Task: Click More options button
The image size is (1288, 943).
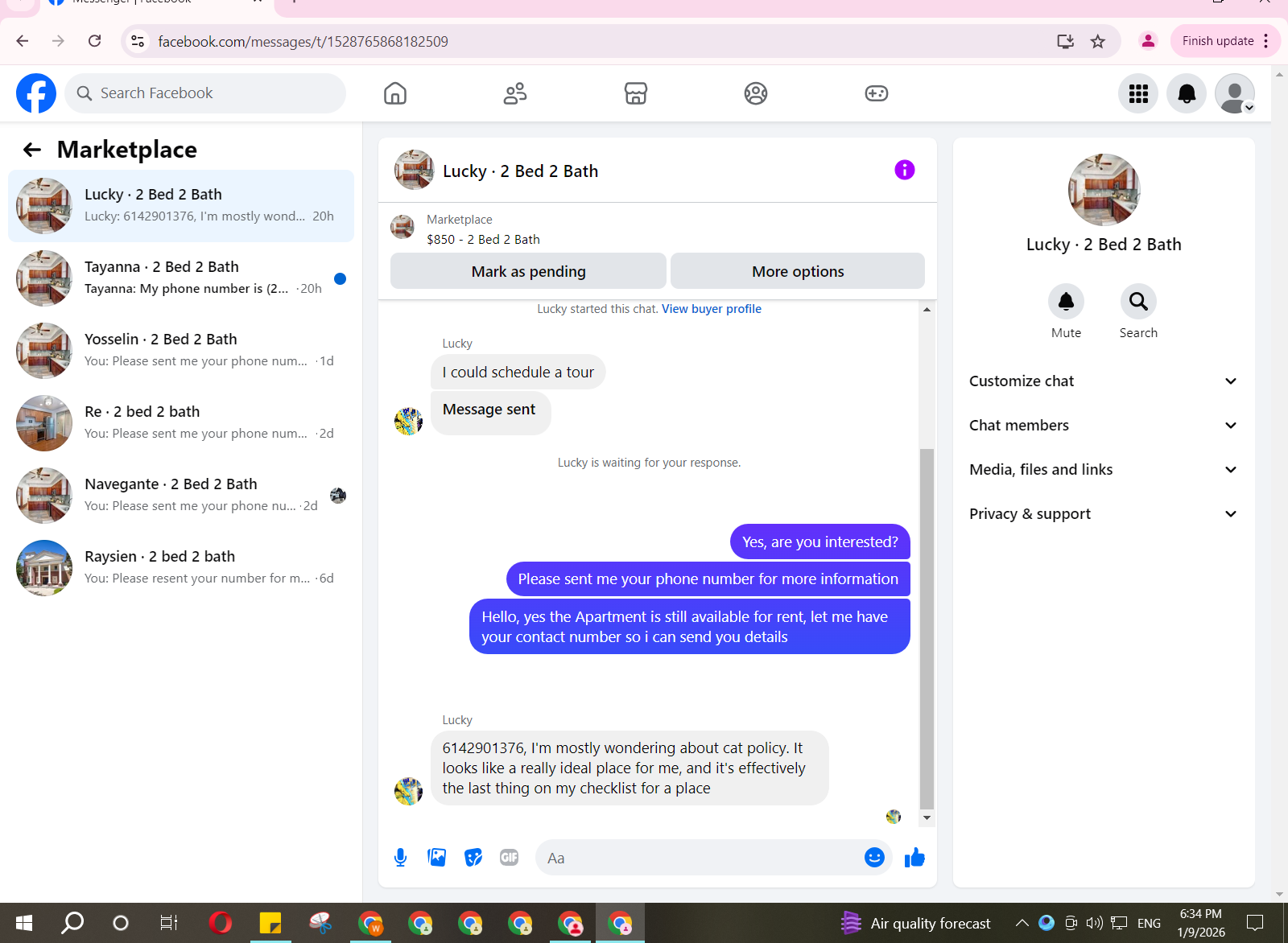Action: [798, 271]
